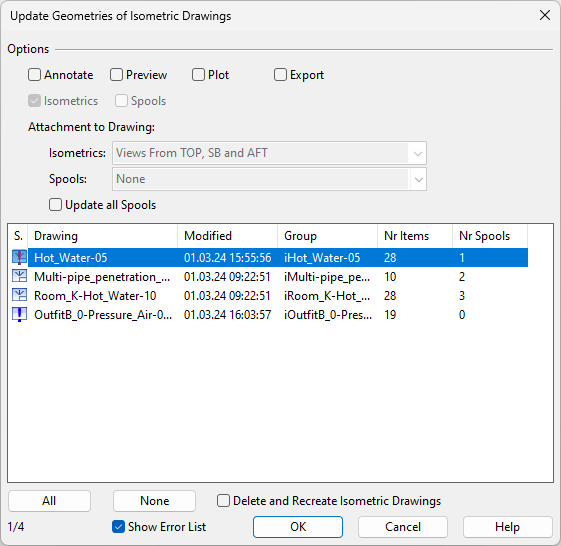Enable Delete and Recreate Isometric Drawings
The image size is (561, 546).
pyautogui.click(x=223, y=501)
